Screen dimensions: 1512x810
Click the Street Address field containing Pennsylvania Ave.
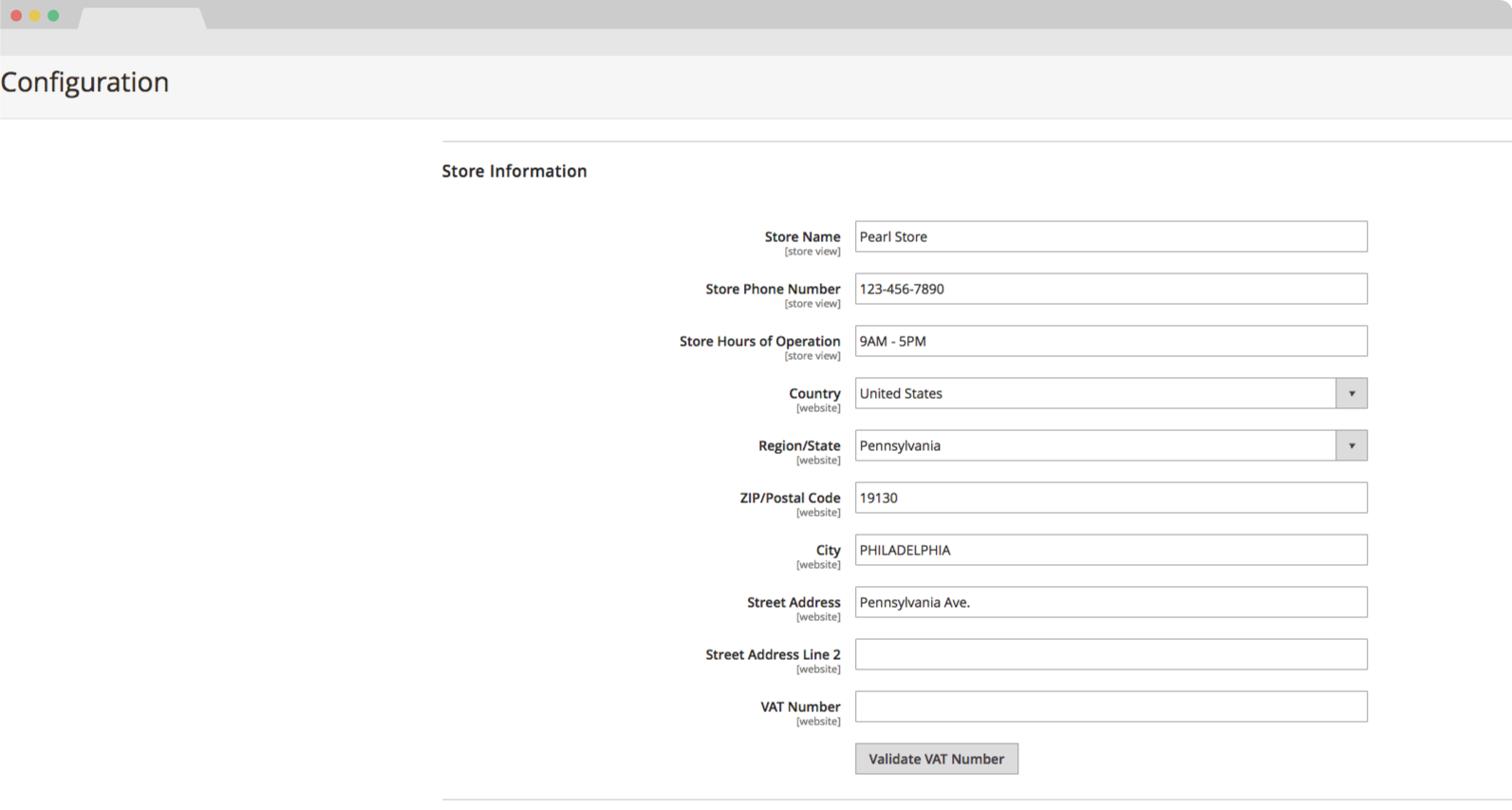1111,602
